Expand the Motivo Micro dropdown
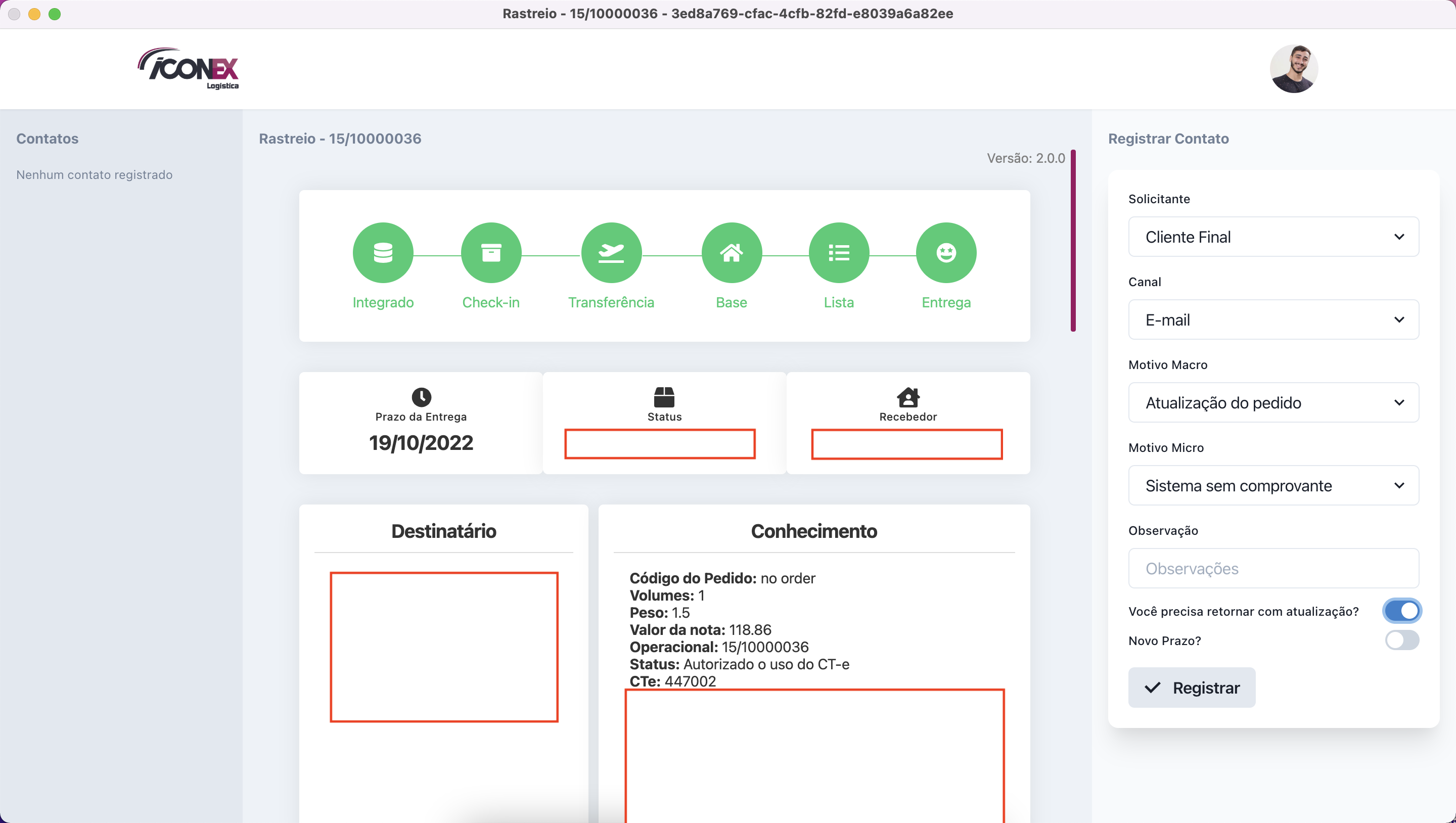 click(x=1273, y=485)
